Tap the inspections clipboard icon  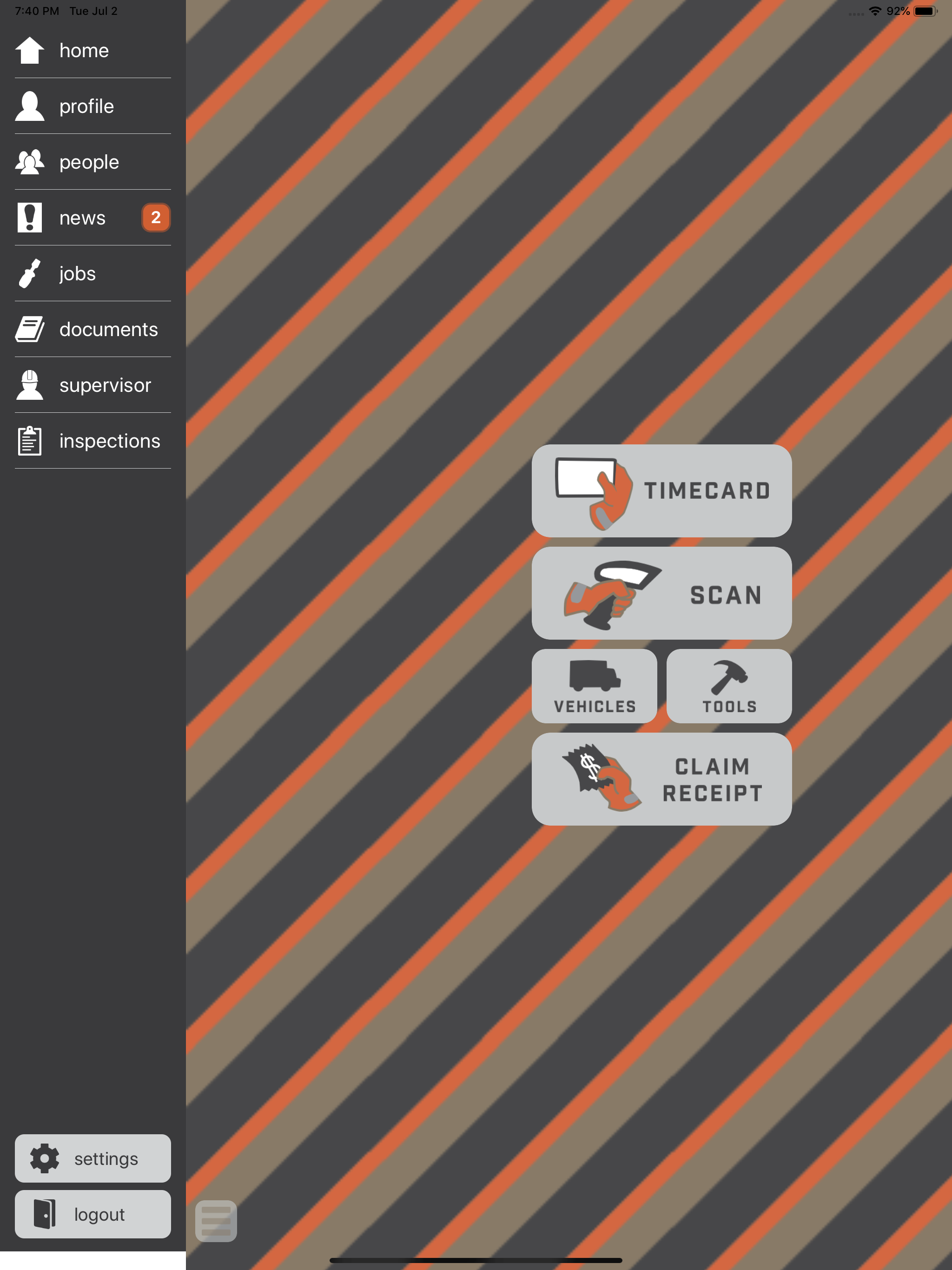click(x=29, y=440)
